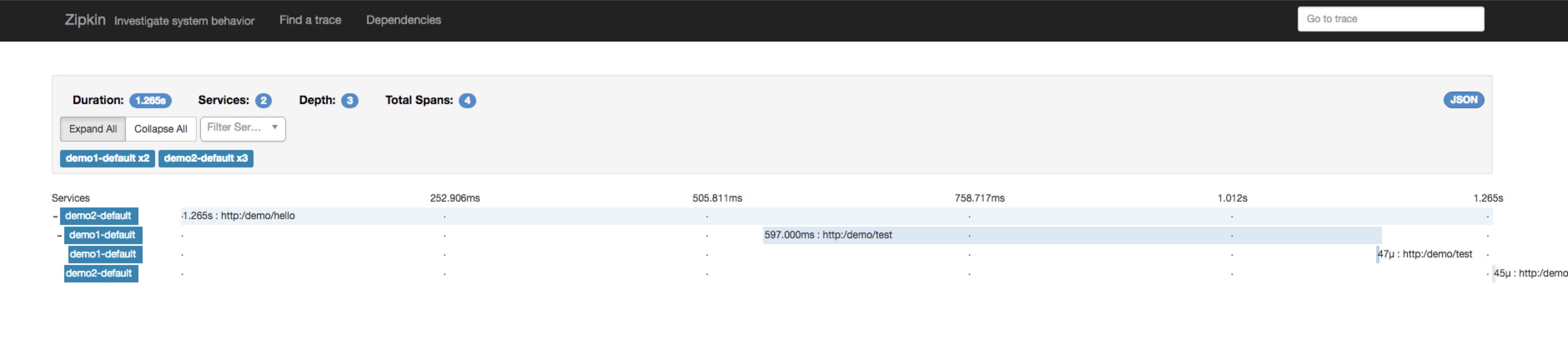Click the JSON button
1568x355 pixels.
(1463, 100)
